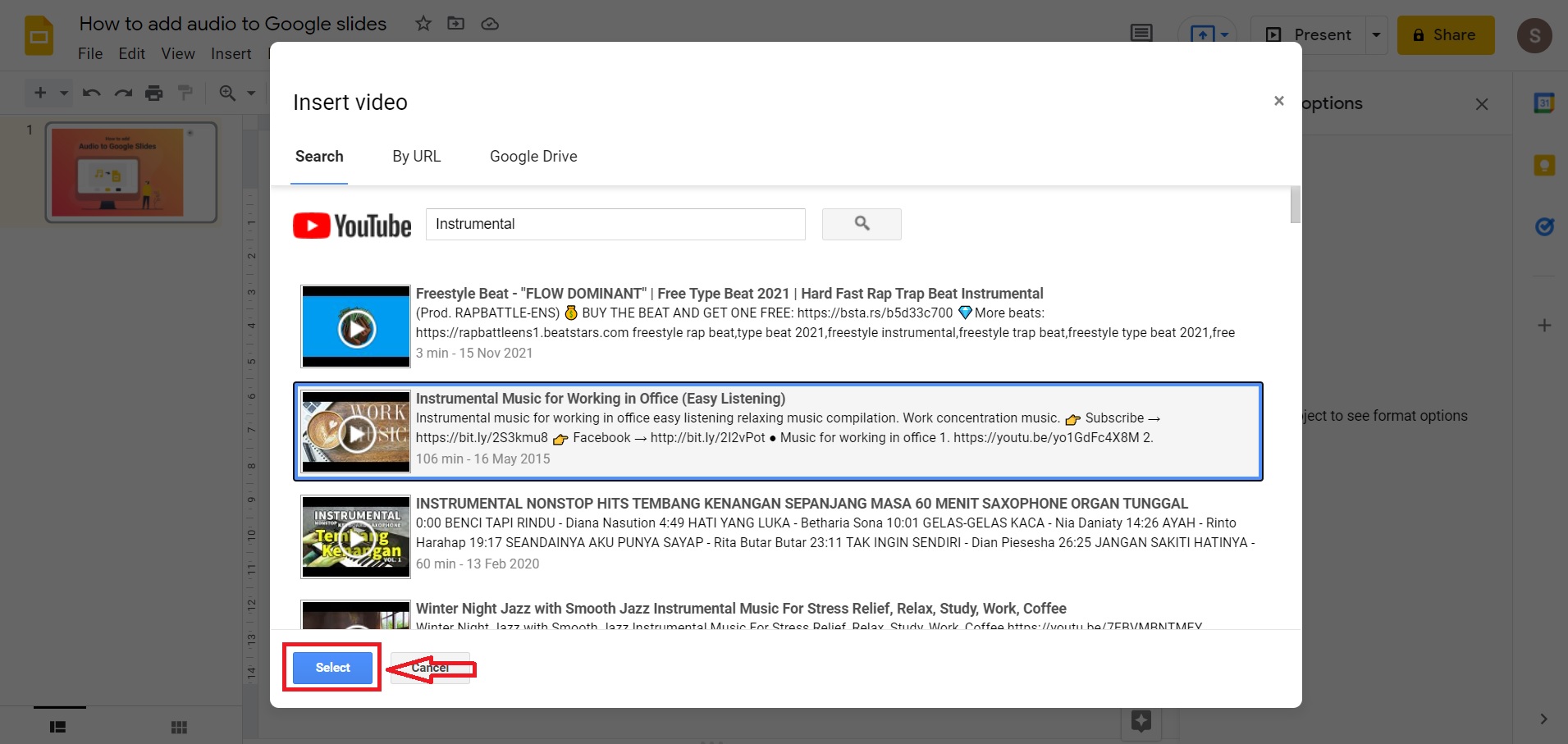Image resolution: width=1568 pixels, height=744 pixels.
Task: Expand the new slide layout dropdown
Action: pyautogui.click(x=64, y=93)
